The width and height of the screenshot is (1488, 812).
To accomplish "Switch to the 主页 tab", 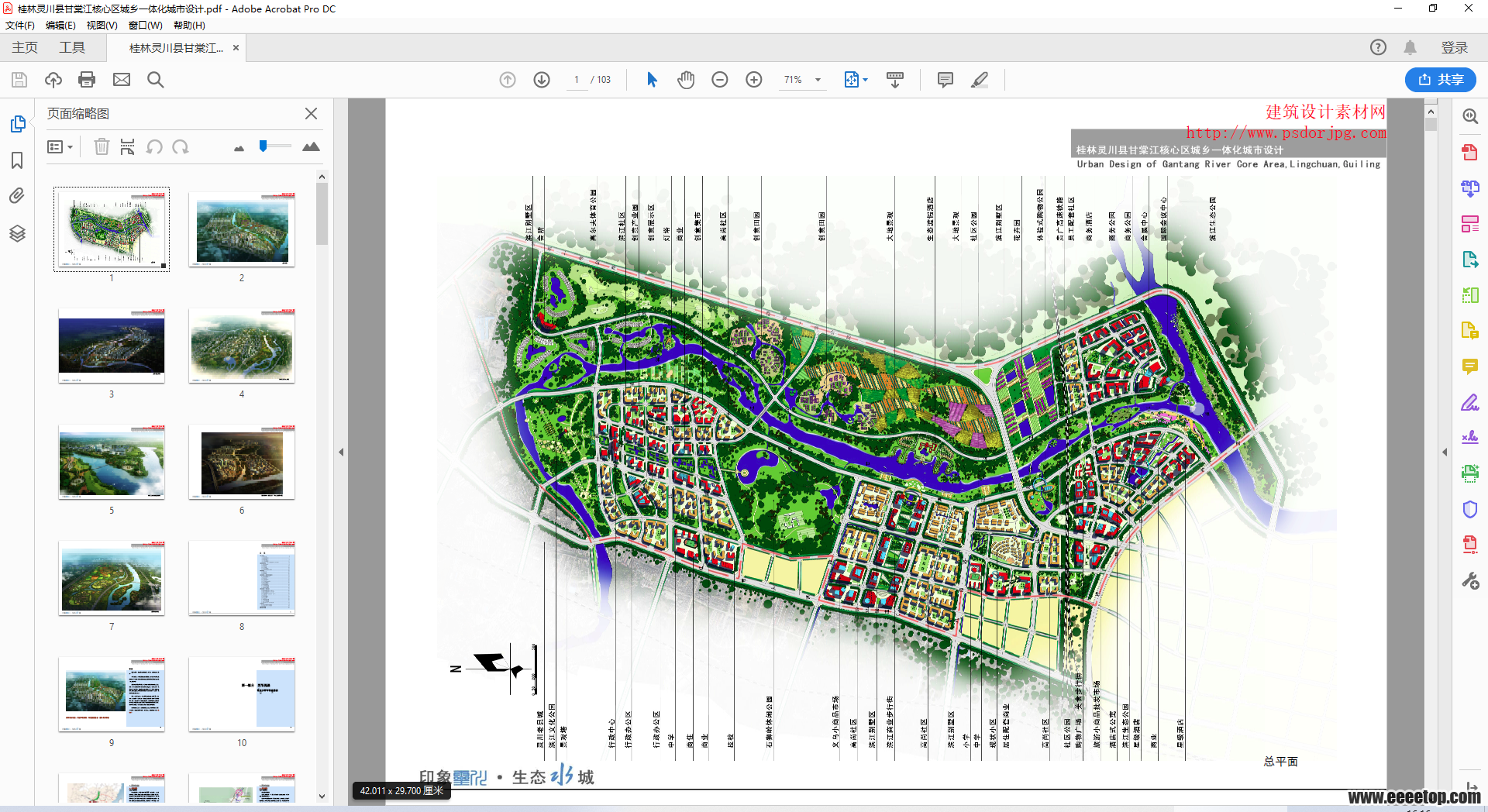I will pos(25,48).
